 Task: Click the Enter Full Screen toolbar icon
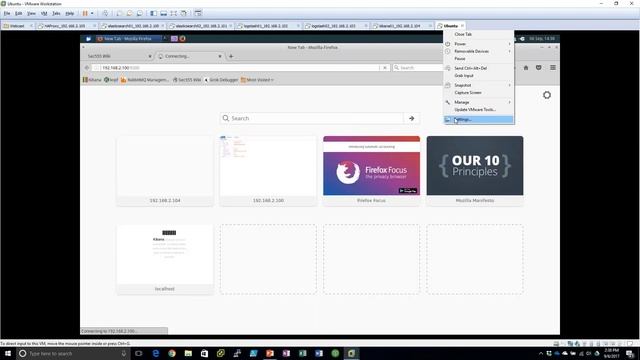coord(173,13)
